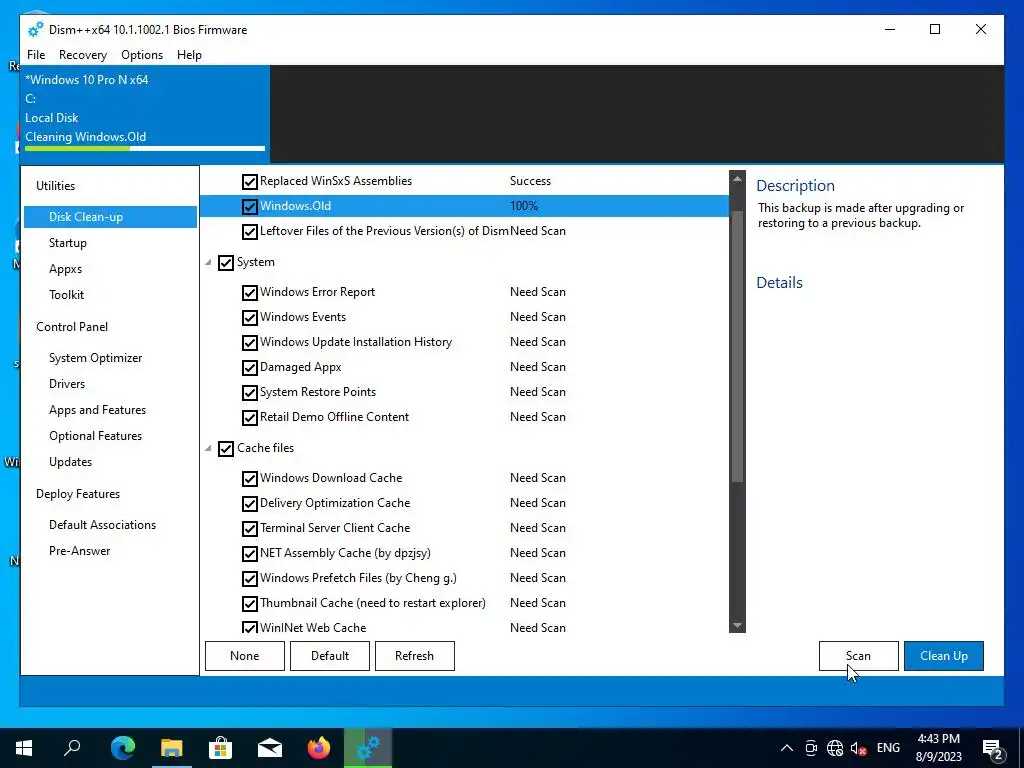Open Drivers section

coord(67,384)
